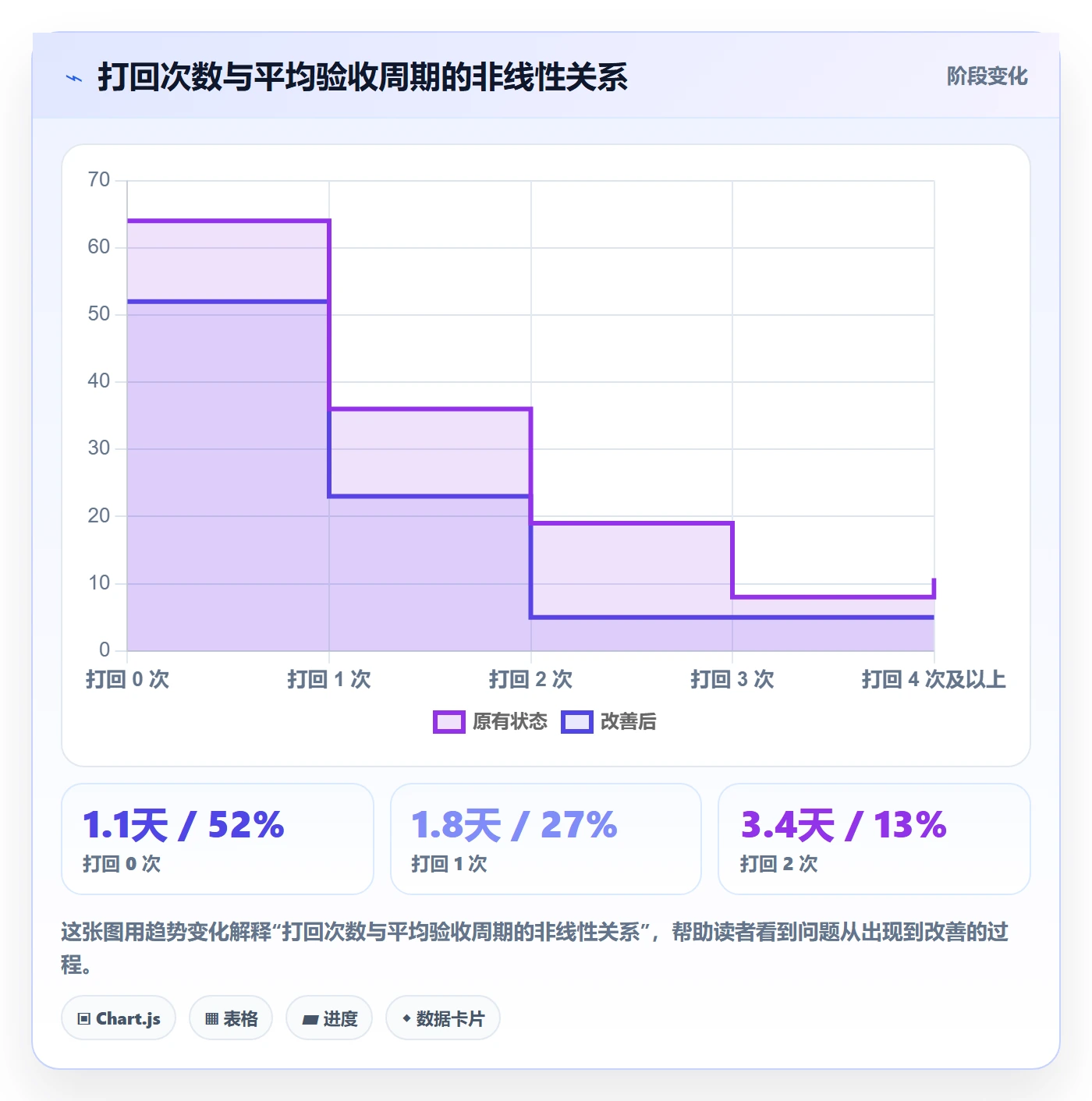Click the y-axis value 0
The width and height of the screenshot is (1092, 1101).
point(105,650)
